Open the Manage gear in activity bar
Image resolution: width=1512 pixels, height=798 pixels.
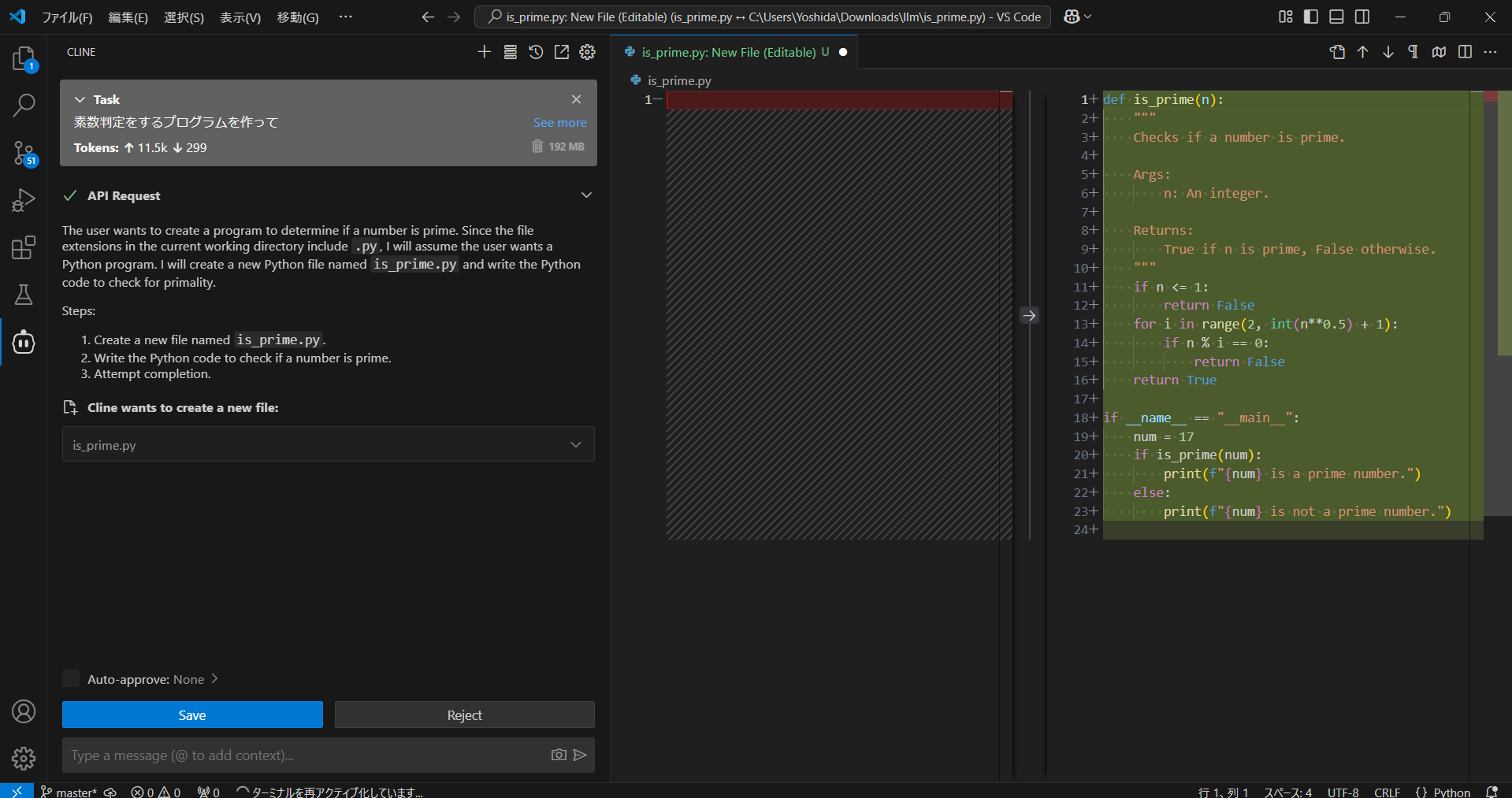[24, 759]
